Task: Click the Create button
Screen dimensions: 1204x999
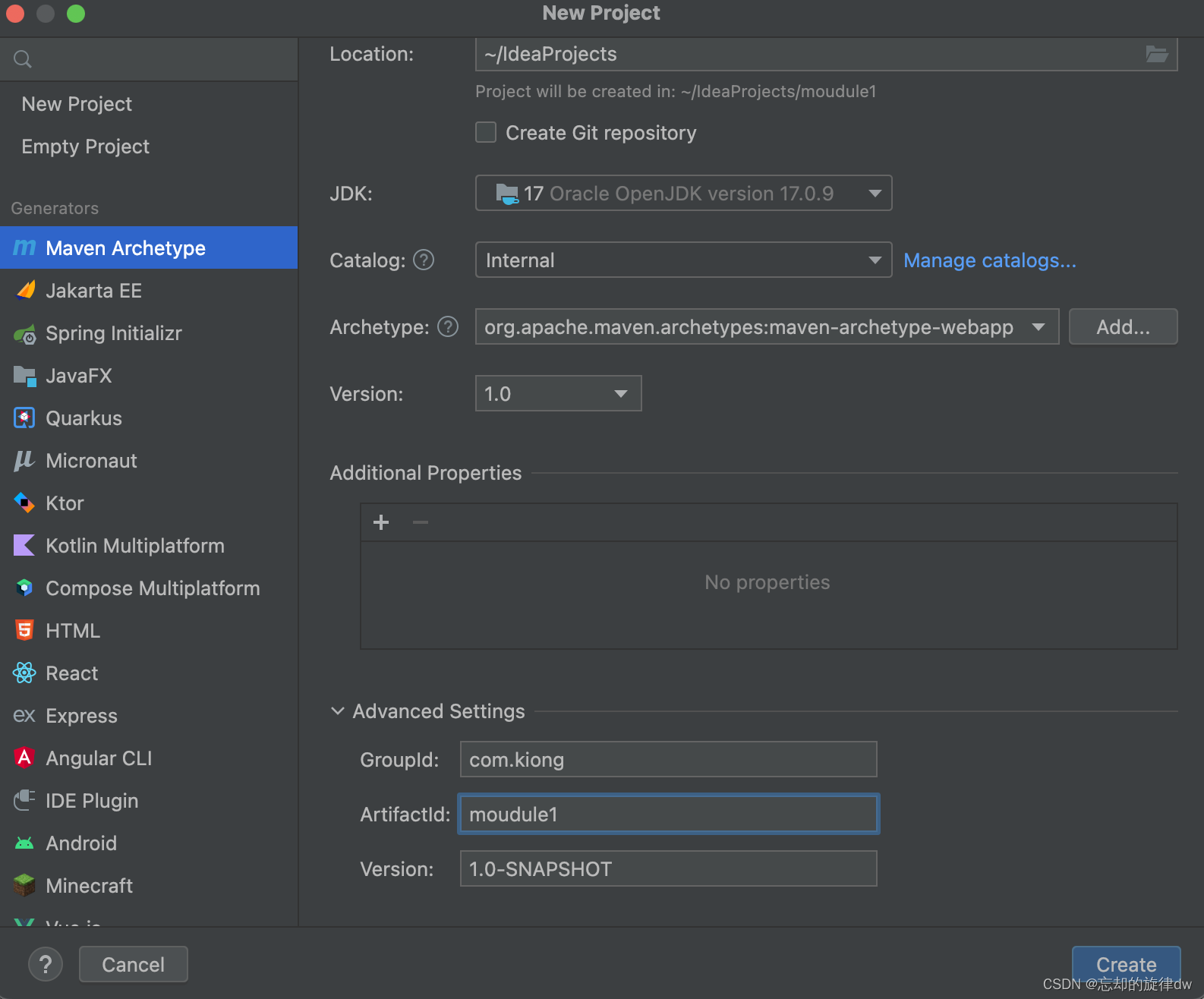Action: click(x=1126, y=964)
